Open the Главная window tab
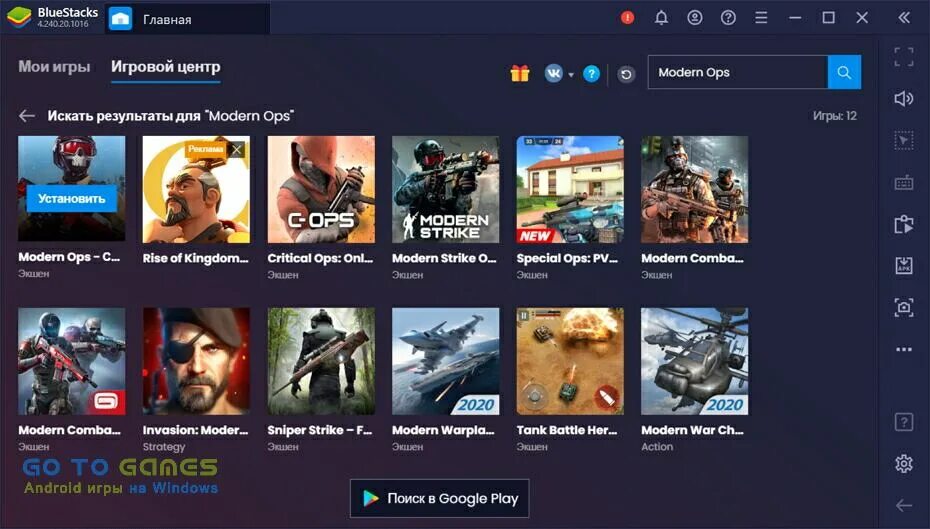Image resolution: width=930 pixels, height=529 pixels. tap(187, 19)
